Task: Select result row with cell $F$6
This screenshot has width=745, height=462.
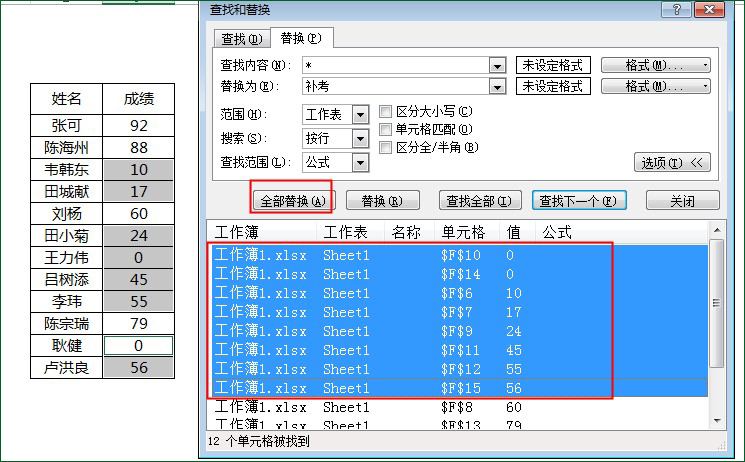Action: tap(458, 293)
